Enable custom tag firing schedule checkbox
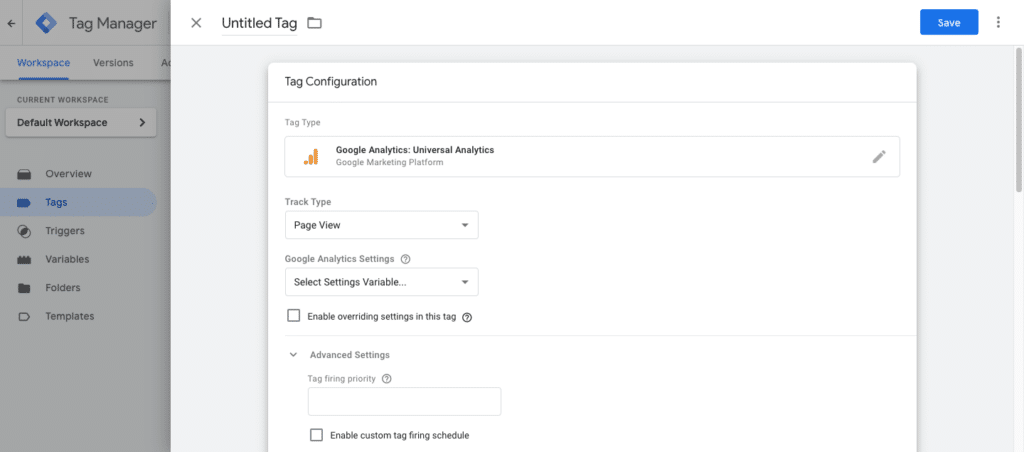 click(316, 435)
